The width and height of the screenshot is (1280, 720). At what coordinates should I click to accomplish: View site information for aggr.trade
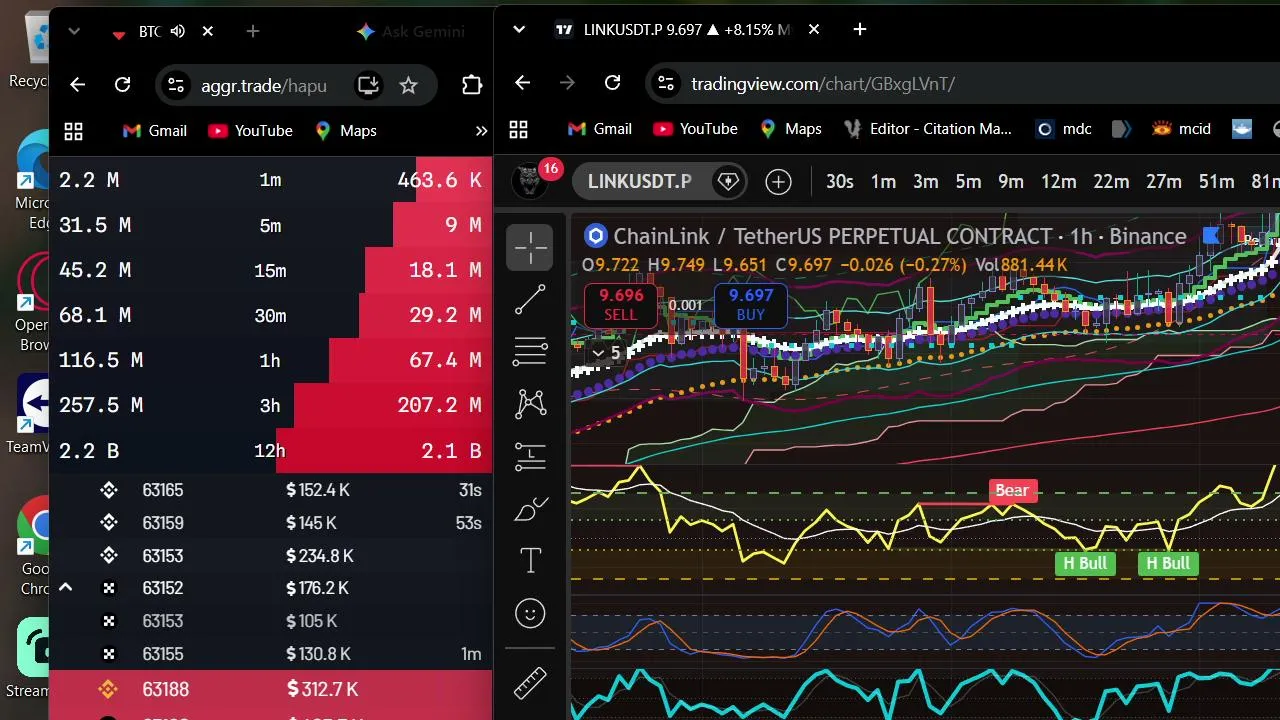(175, 85)
